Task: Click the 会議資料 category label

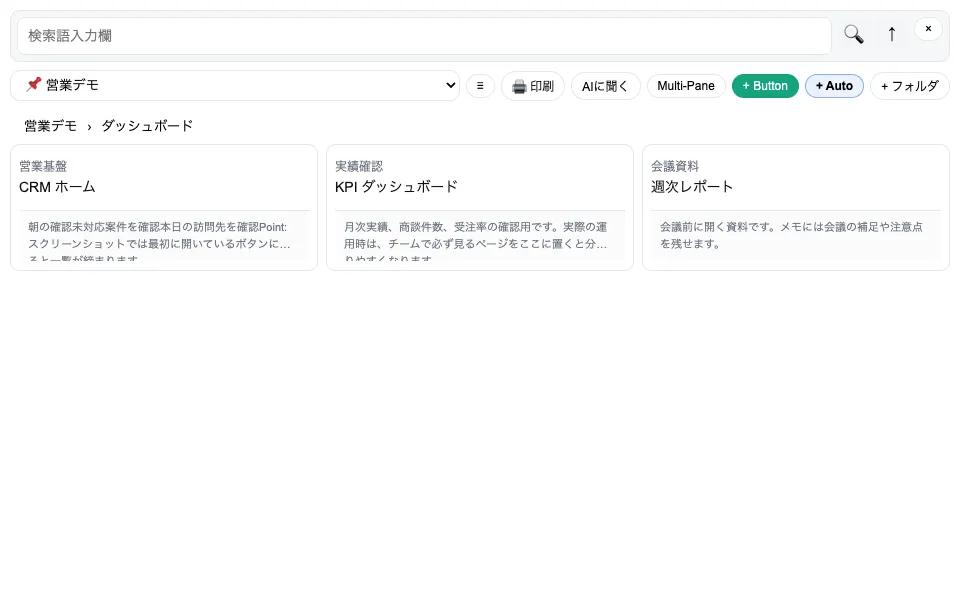Action: pyautogui.click(x=675, y=166)
